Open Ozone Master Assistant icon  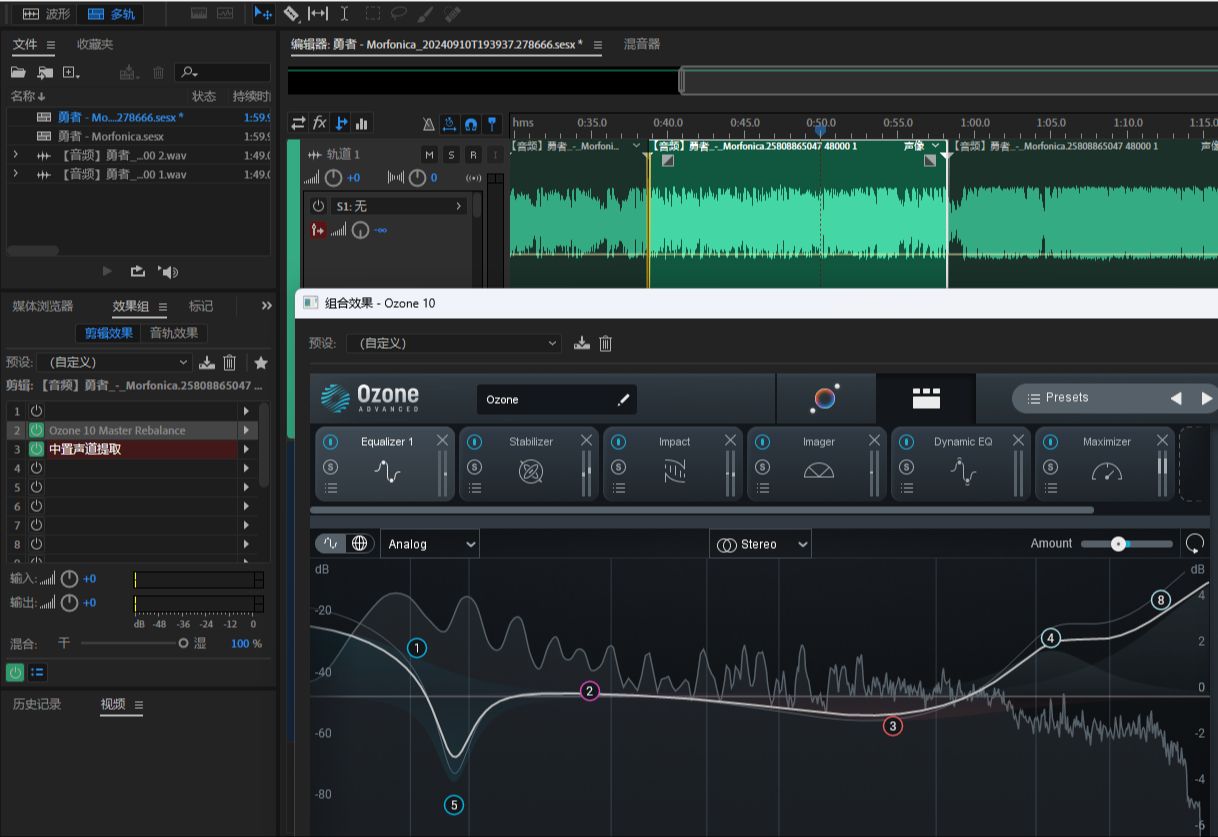[x=825, y=398]
